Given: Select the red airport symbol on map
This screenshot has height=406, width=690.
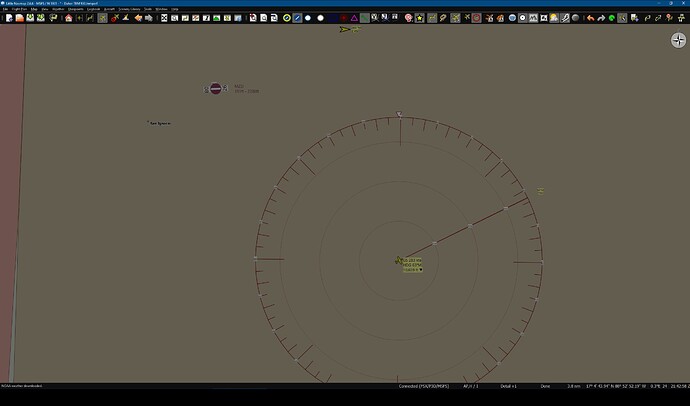Looking at the screenshot, I should [x=216, y=88].
